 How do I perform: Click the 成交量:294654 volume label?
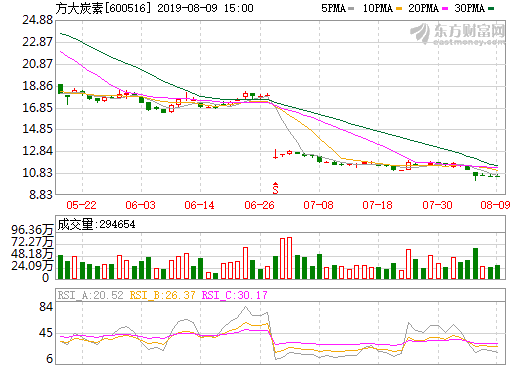point(96,224)
